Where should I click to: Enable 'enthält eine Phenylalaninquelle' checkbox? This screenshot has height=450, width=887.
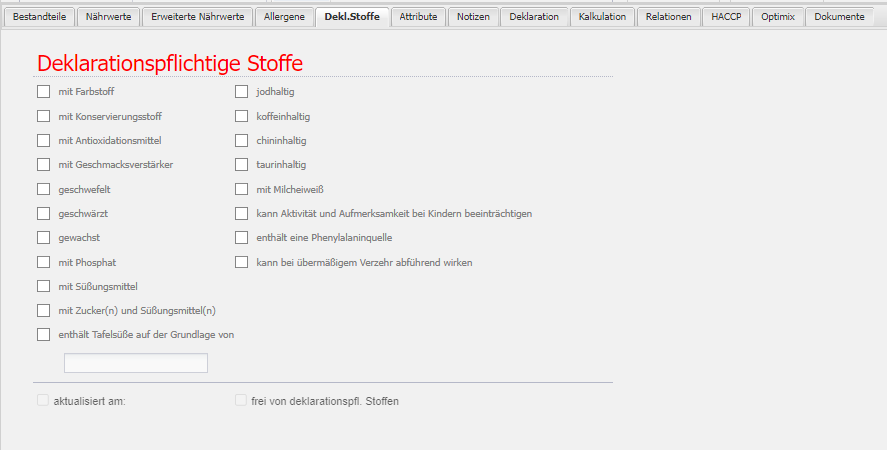pyautogui.click(x=241, y=238)
